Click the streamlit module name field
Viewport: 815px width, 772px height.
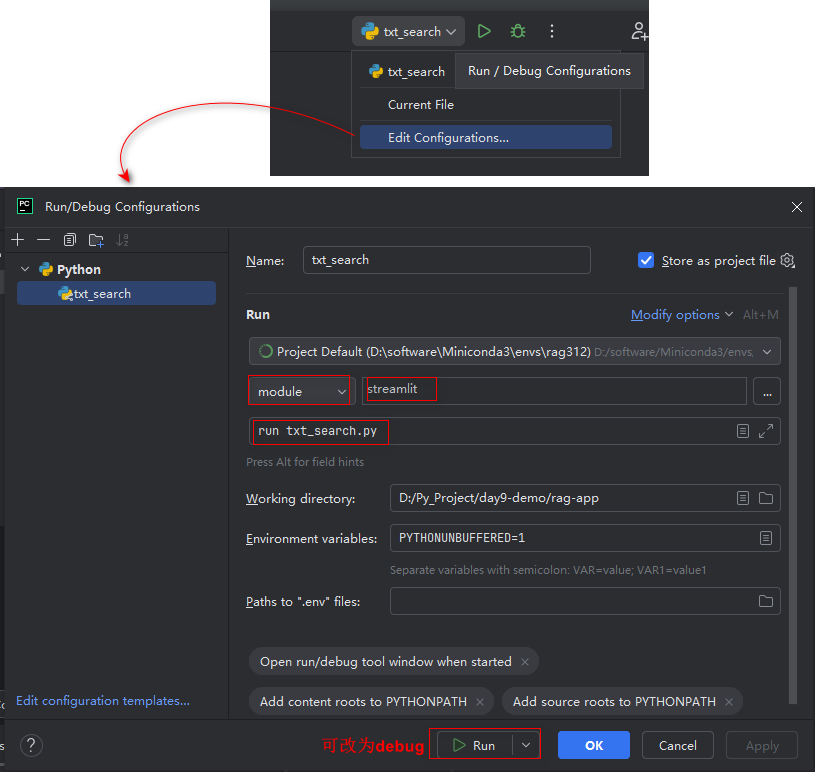click(554, 391)
